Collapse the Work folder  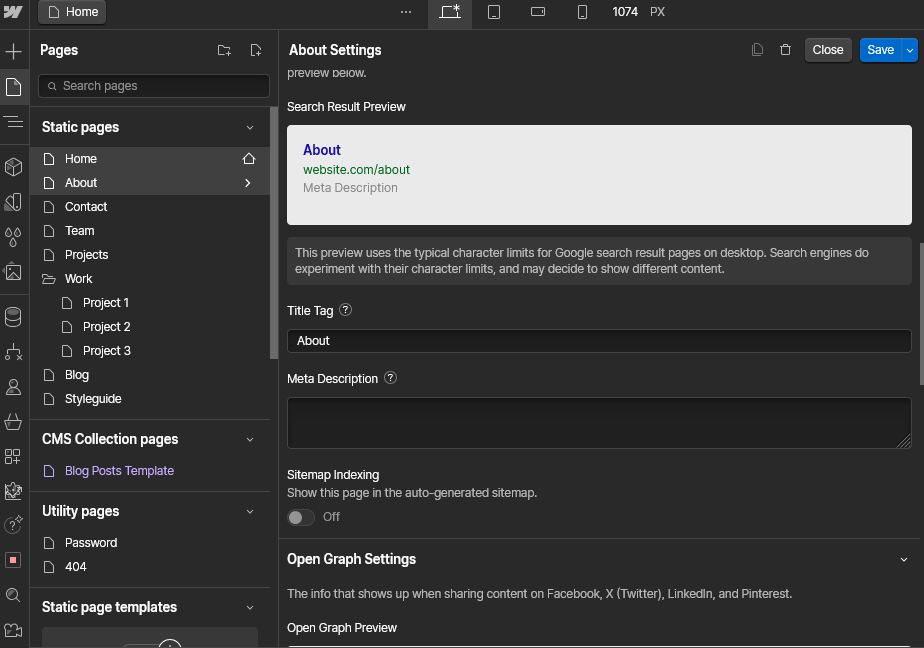(x=49, y=279)
